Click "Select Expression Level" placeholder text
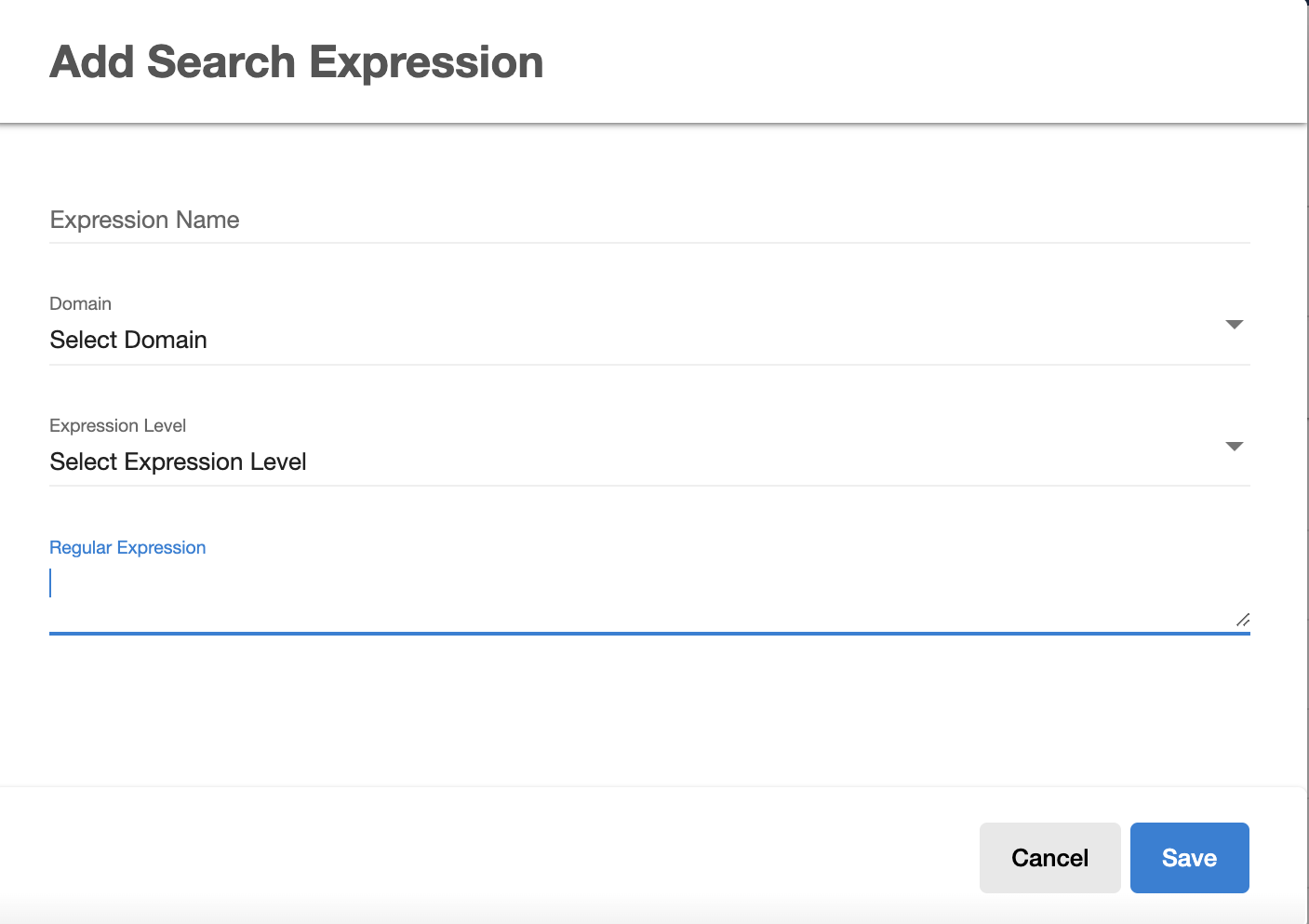1309x924 pixels. tap(178, 462)
